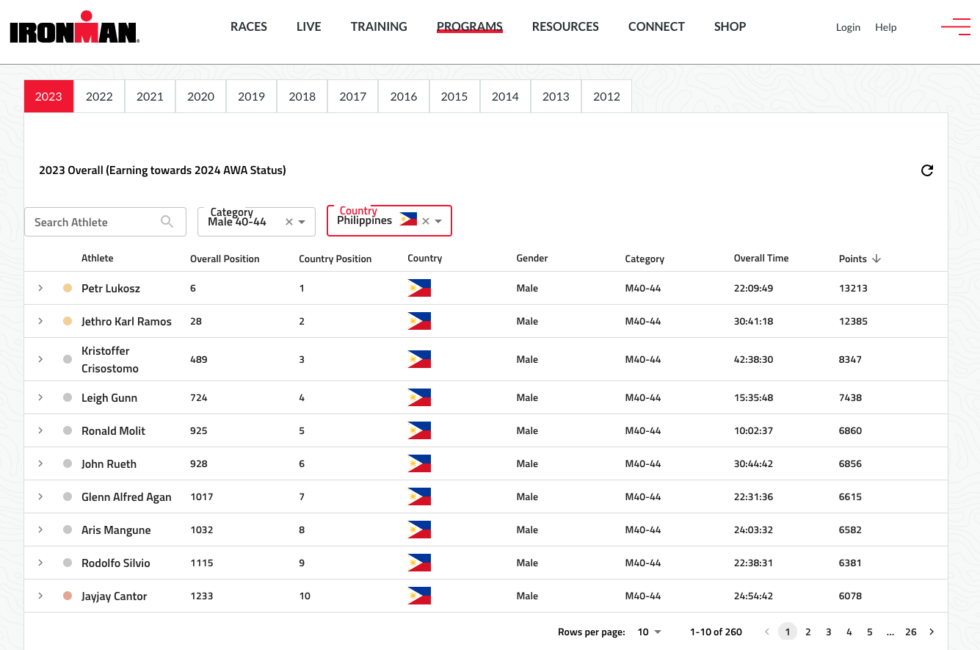This screenshot has width=980, height=650.
Task: Click Jethro Karl Ramos's gold status dot
Action: pyautogui.click(x=68, y=321)
